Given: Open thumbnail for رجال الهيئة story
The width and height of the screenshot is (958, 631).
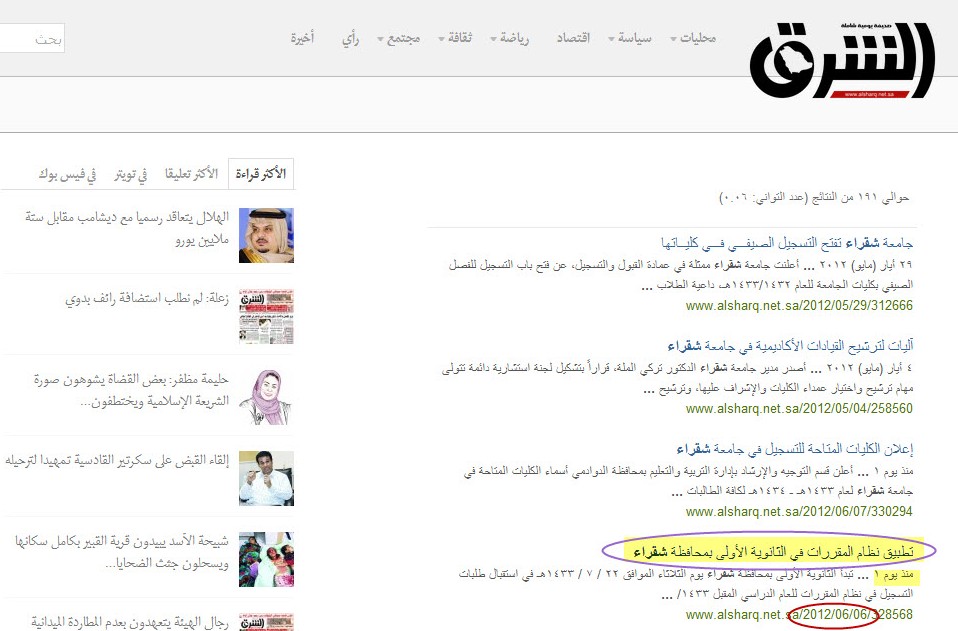Looking at the screenshot, I should point(266,622).
